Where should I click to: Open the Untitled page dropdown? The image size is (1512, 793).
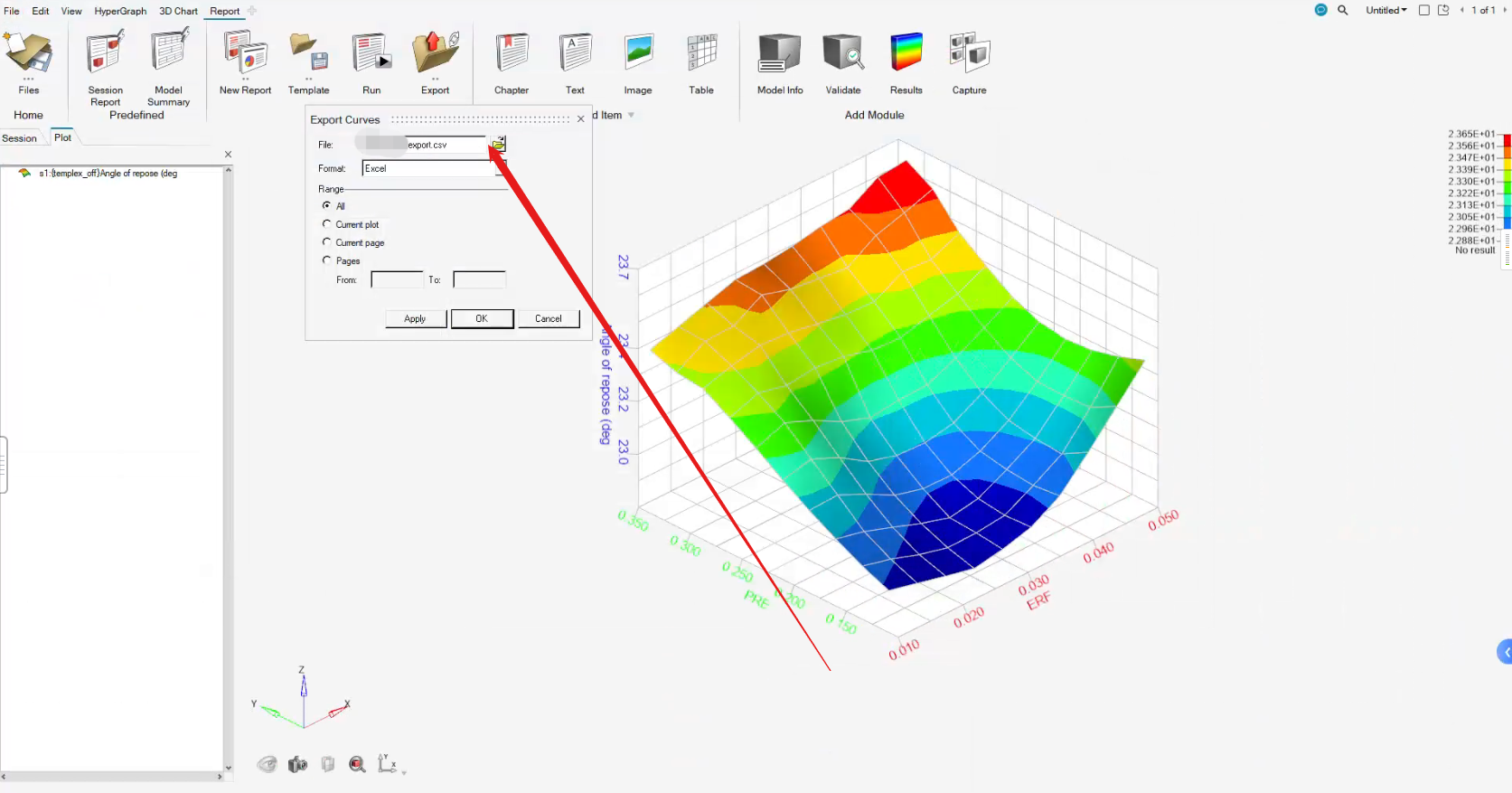click(1386, 10)
